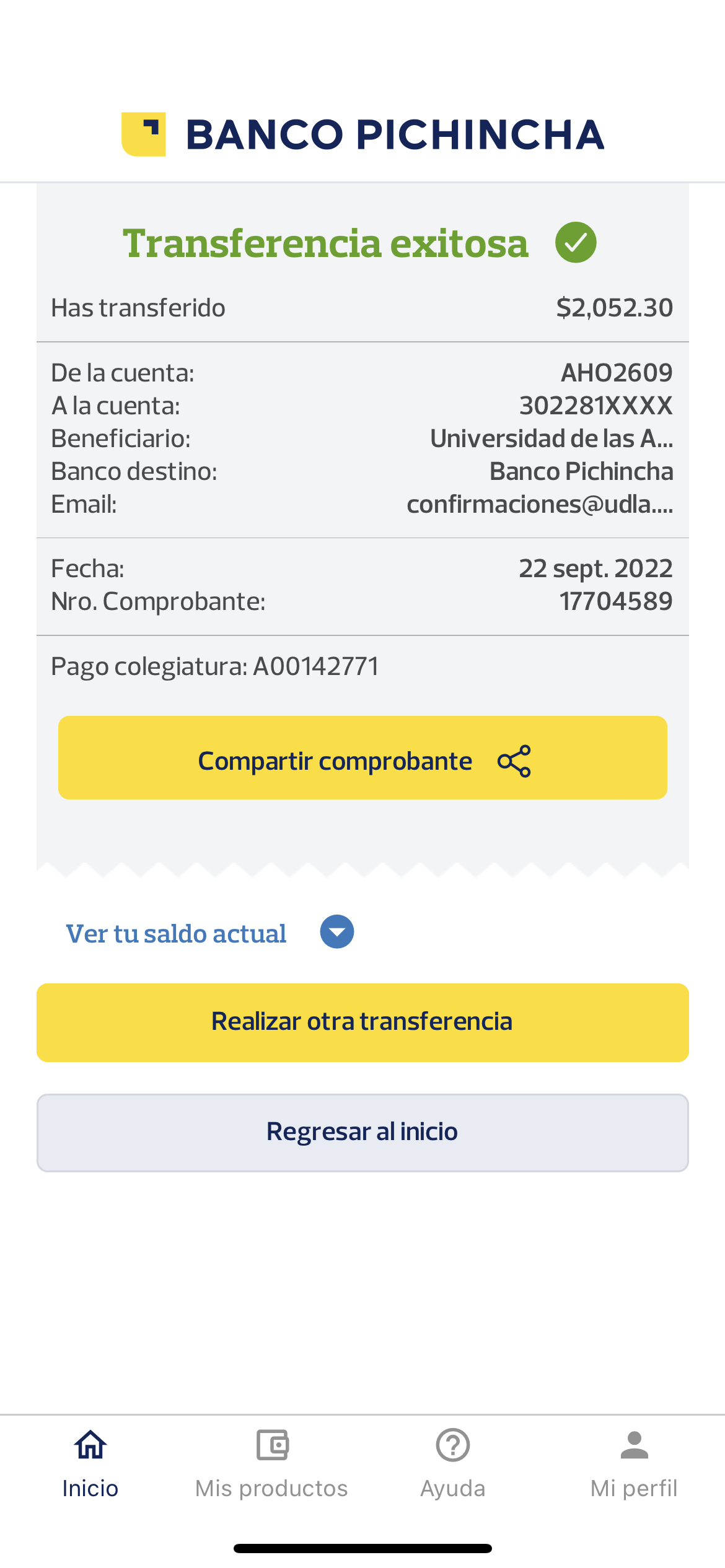Go to the Mi perfil tab label
Screen dimensions: 725x1568
[x=634, y=1489]
